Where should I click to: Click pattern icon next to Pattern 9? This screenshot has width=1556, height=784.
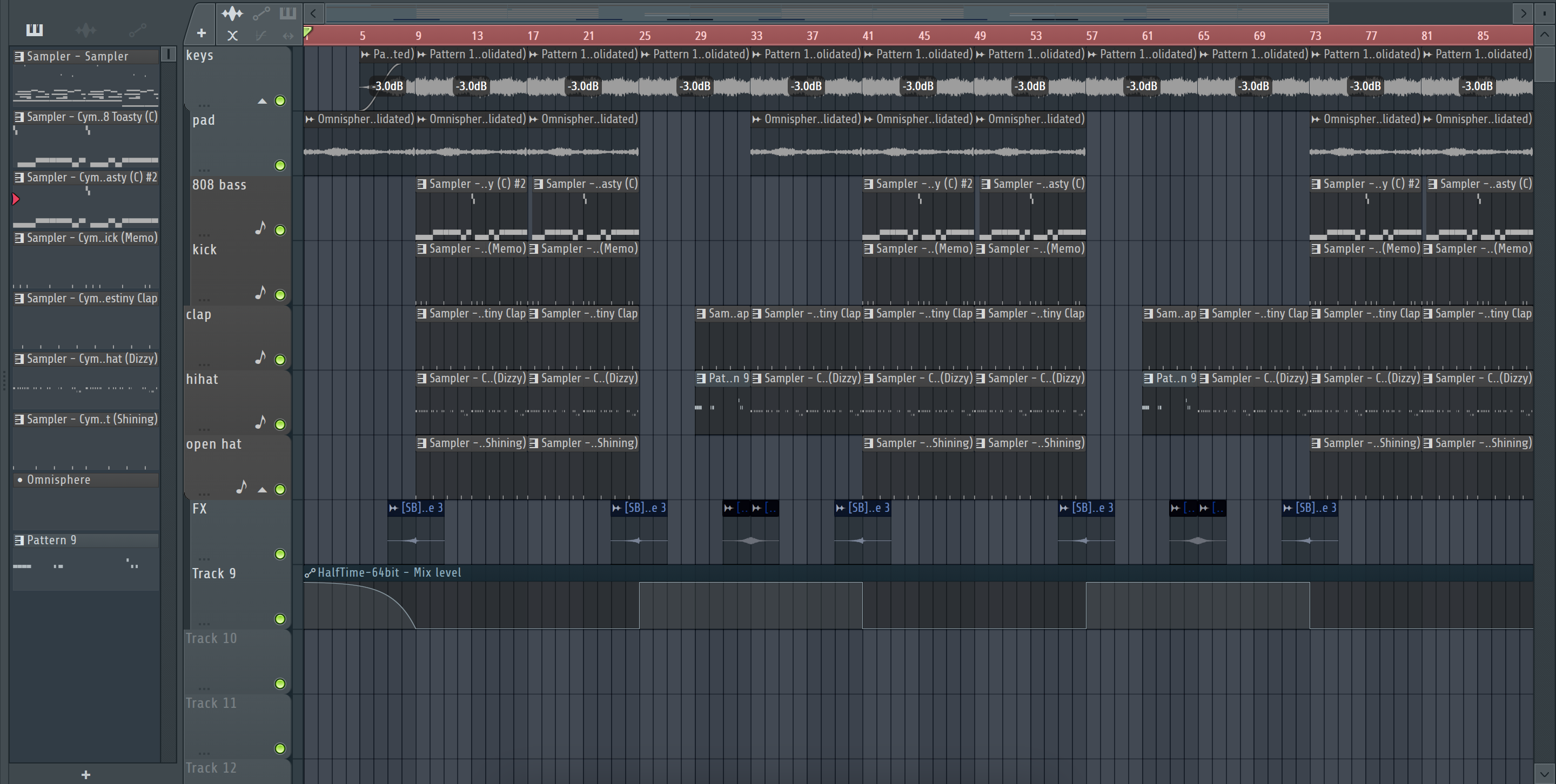pos(19,540)
